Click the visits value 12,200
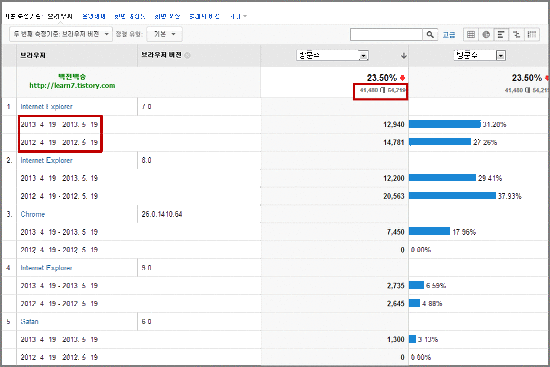The height and width of the screenshot is (367, 550). point(394,178)
